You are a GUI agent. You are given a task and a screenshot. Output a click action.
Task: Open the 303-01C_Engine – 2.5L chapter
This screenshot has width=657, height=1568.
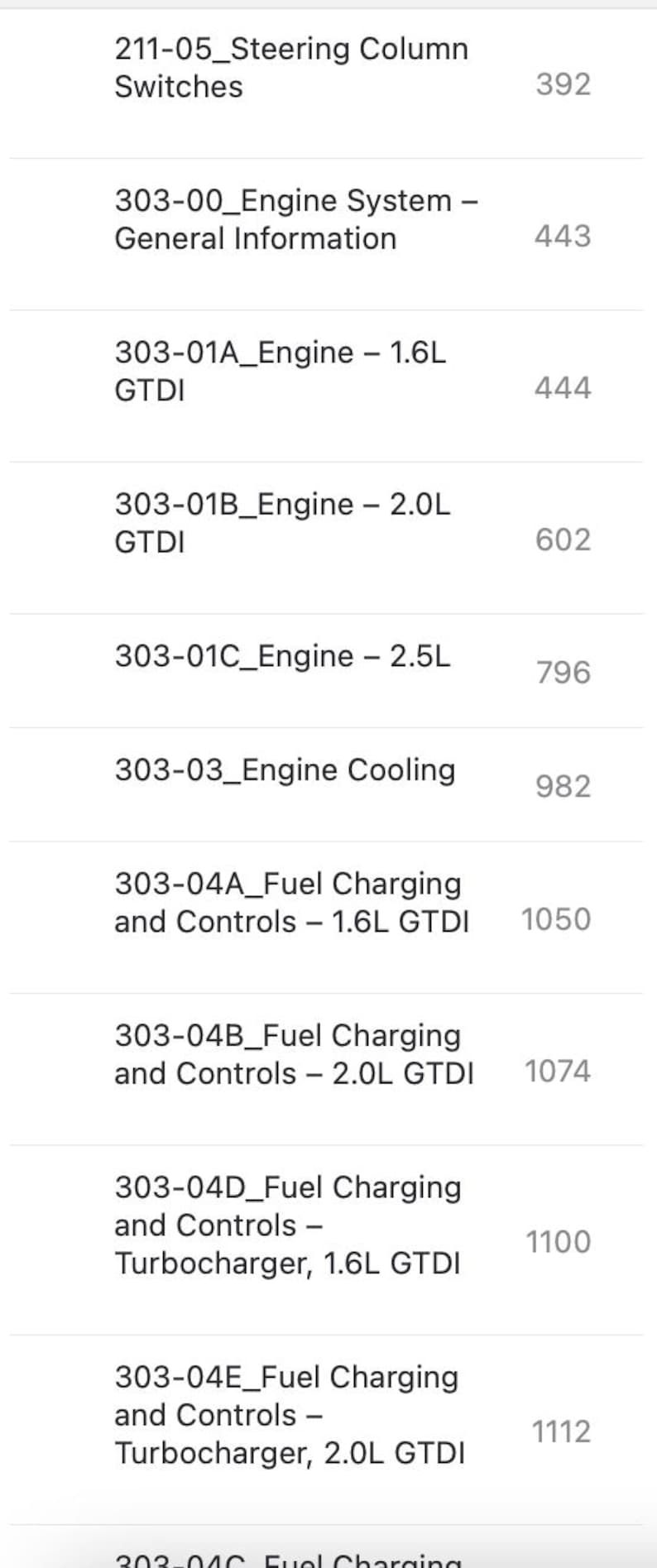point(282,655)
